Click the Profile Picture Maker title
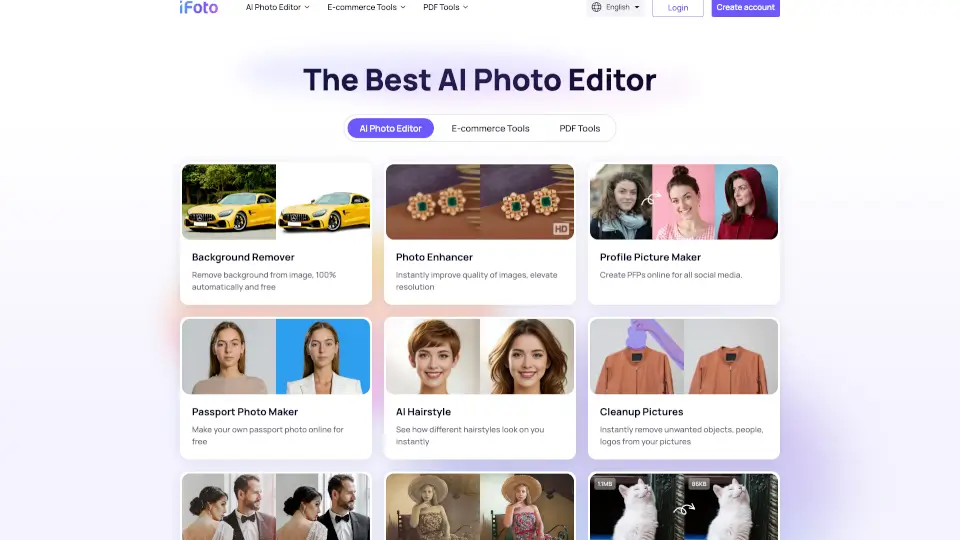 [650, 258]
